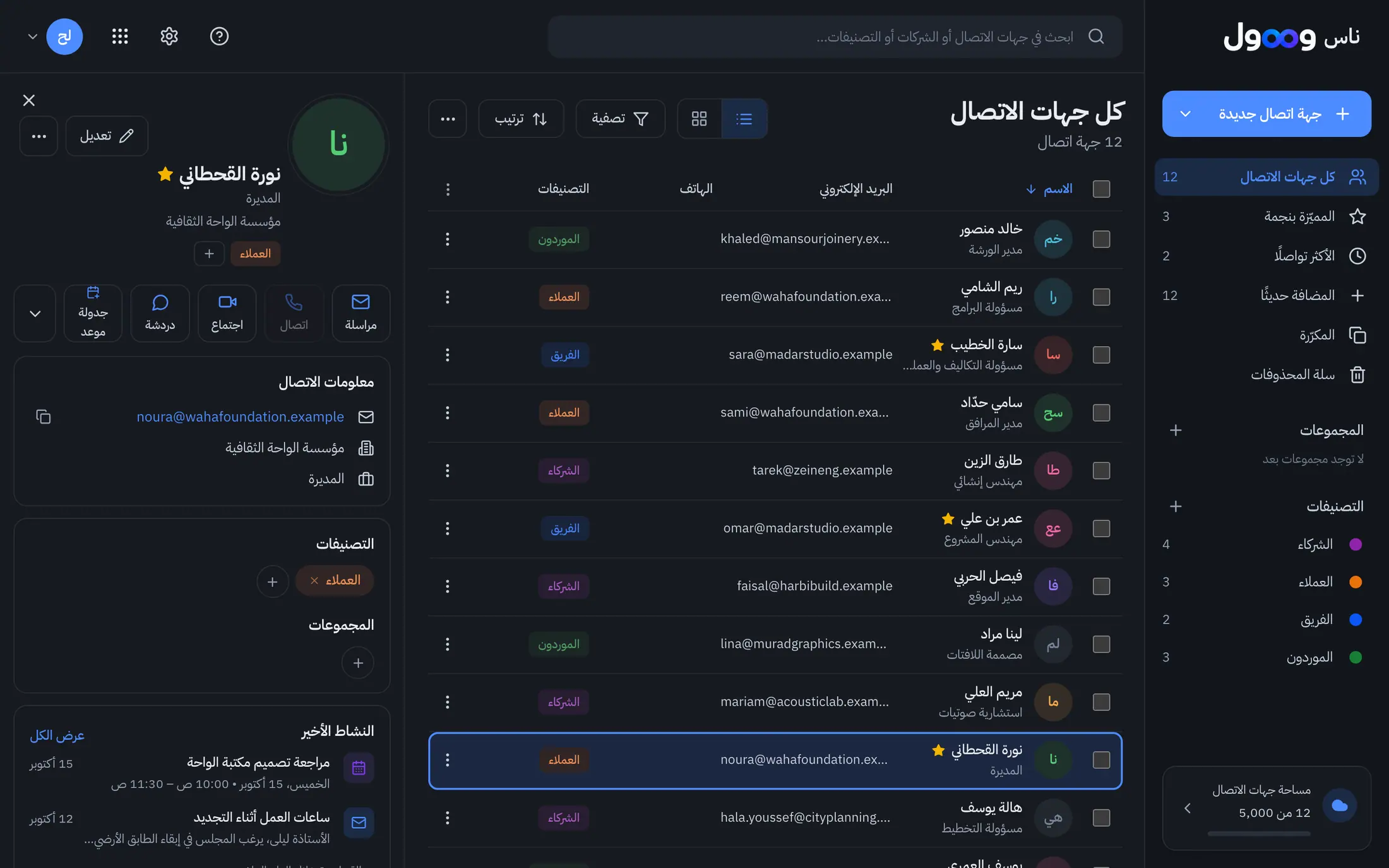Switch to list view layout icon
Viewport: 1389px width, 868px height.
click(744, 119)
